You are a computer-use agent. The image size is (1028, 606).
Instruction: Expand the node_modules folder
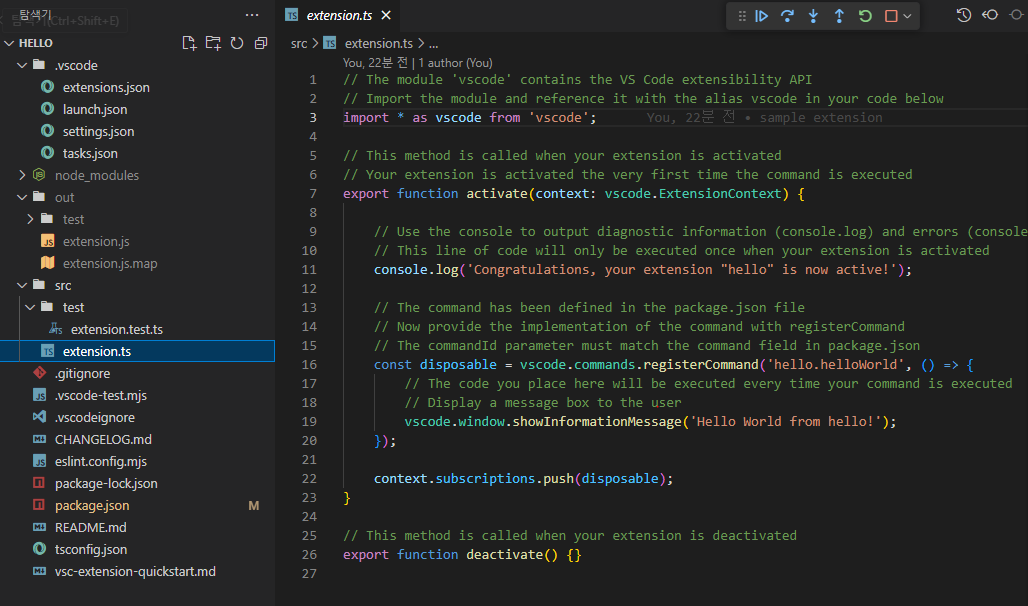pos(22,175)
